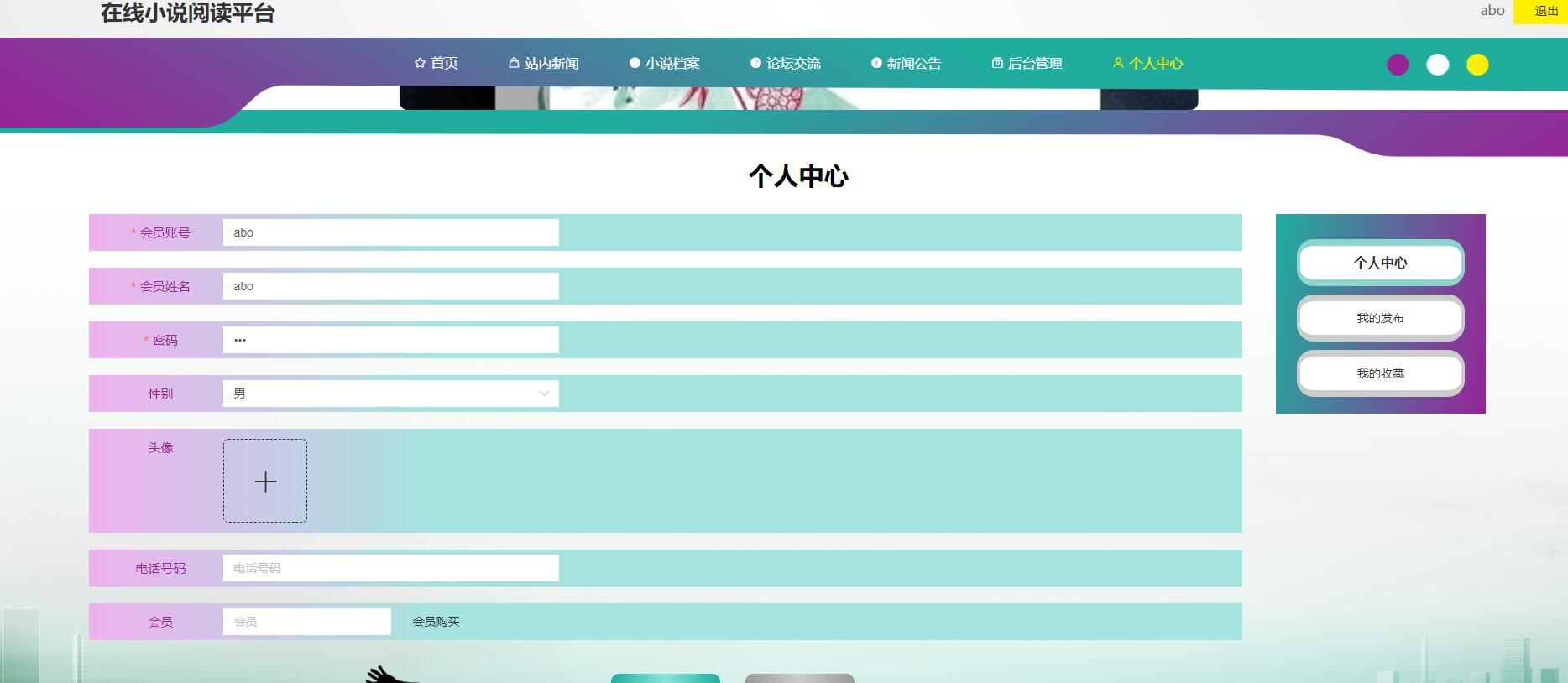Open 新闻公告 menu item
The width and height of the screenshot is (1568, 683).
point(907,63)
